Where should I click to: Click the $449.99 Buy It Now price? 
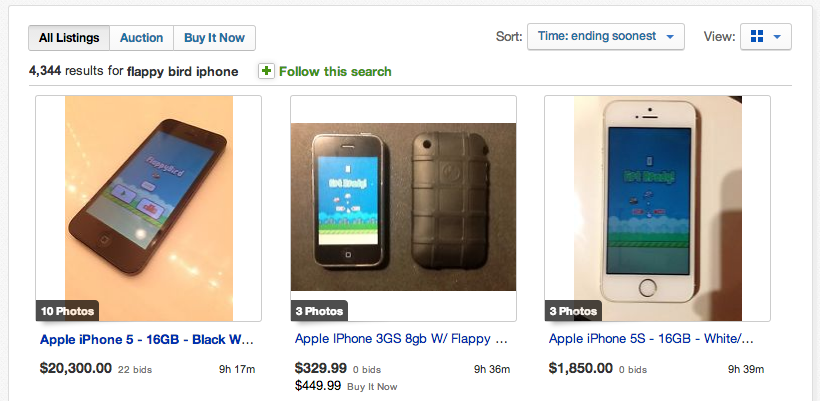[x=318, y=385]
